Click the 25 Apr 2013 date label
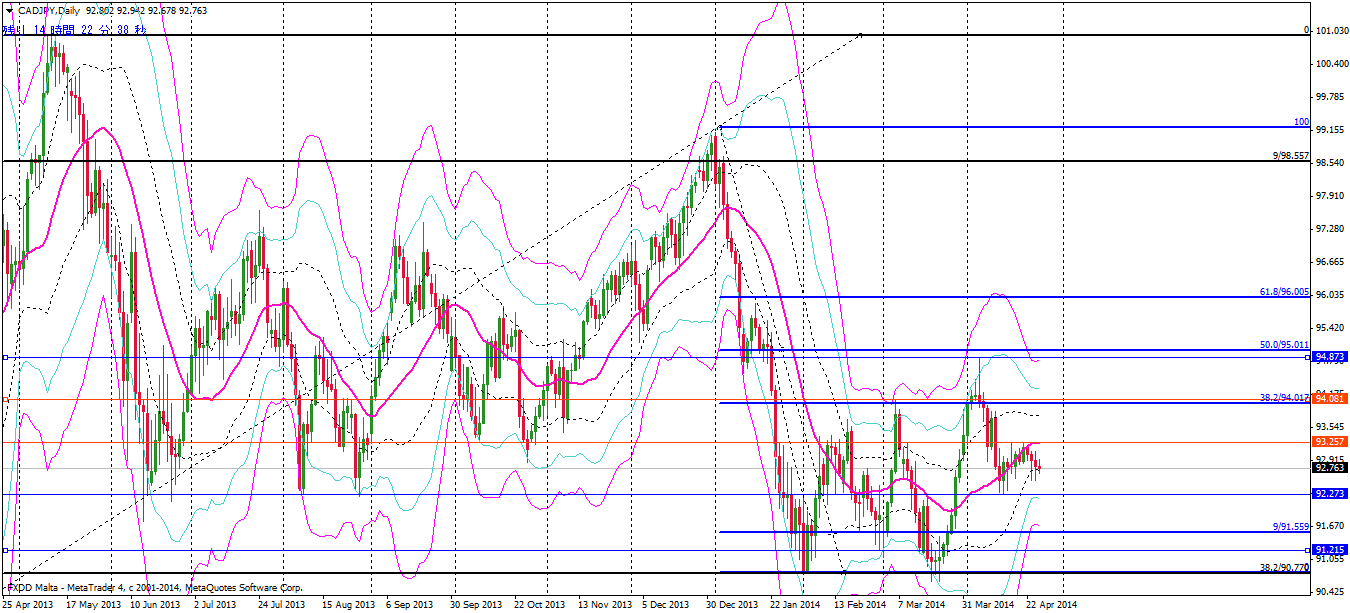Screen dimensions: 1350x613 click(x=29, y=605)
